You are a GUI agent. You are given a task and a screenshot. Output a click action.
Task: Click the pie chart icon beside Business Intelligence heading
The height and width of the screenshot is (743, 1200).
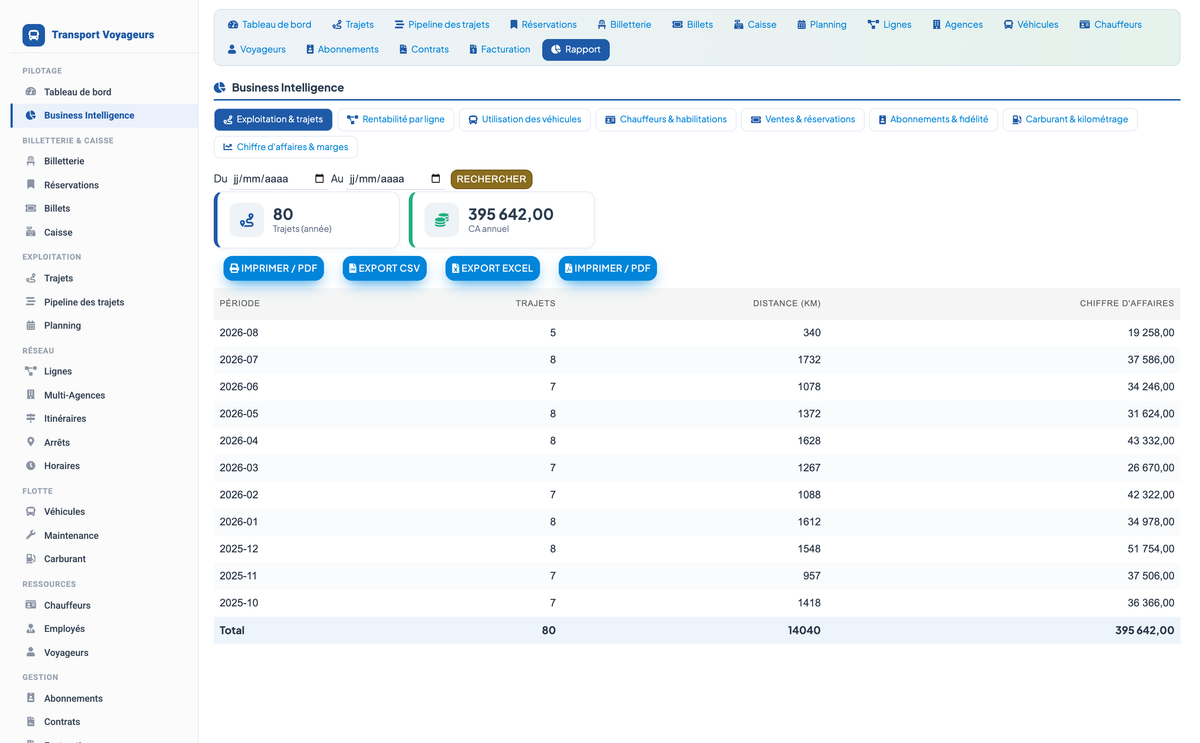tap(220, 88)
